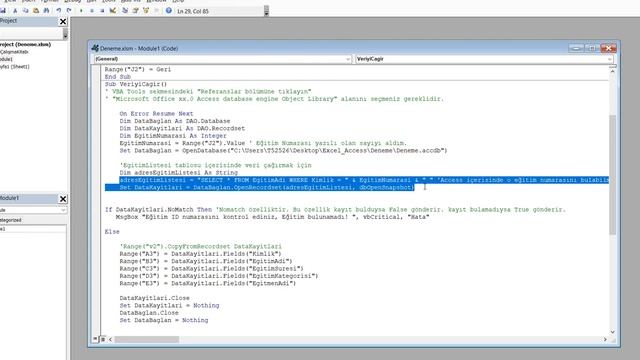
Task: Undo the last edit via the toolbar
Action: pyautogui.click(x=58, y=11)
